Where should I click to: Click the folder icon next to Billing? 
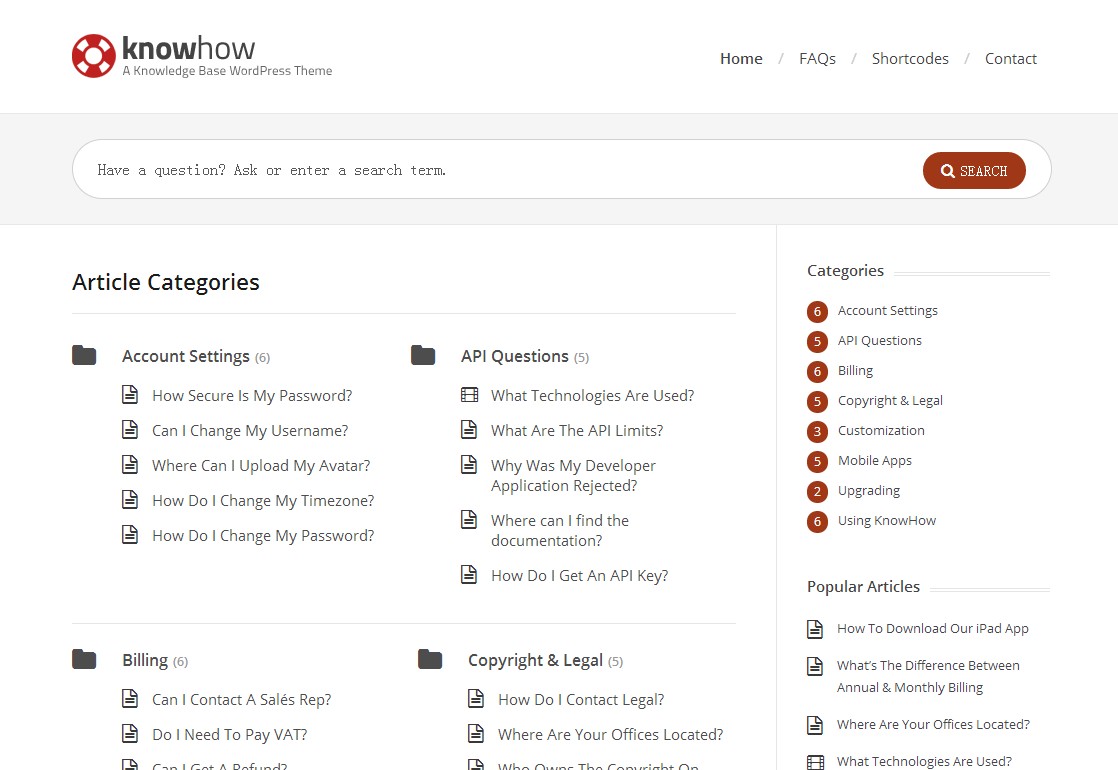pos(84,659)
